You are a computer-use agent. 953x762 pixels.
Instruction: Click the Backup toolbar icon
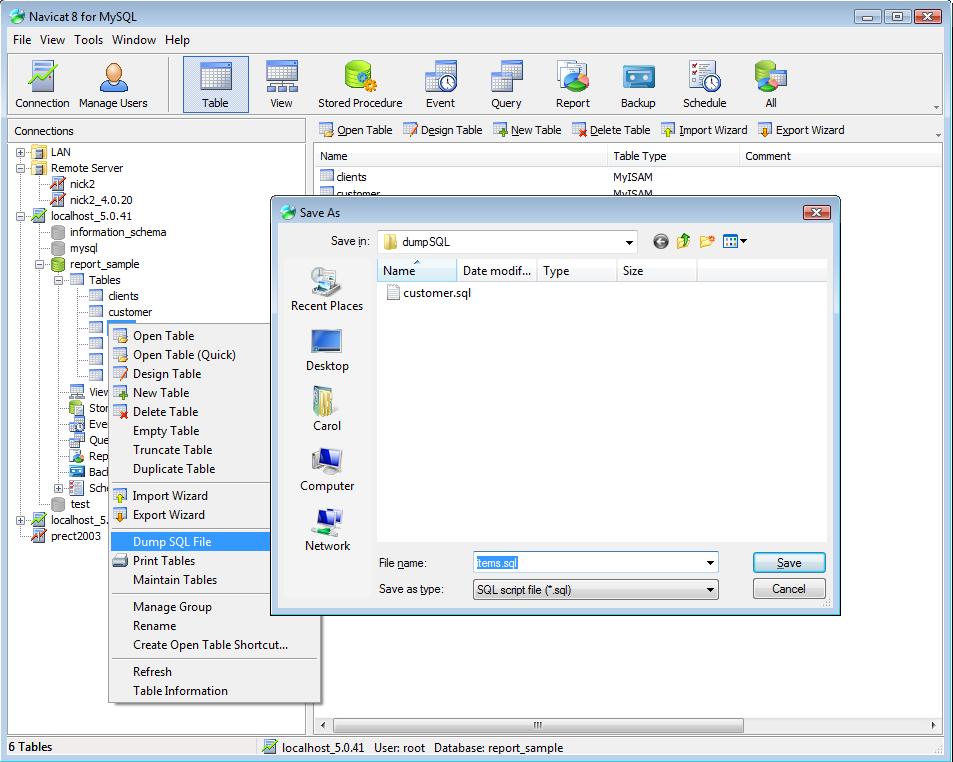[638, 84]
